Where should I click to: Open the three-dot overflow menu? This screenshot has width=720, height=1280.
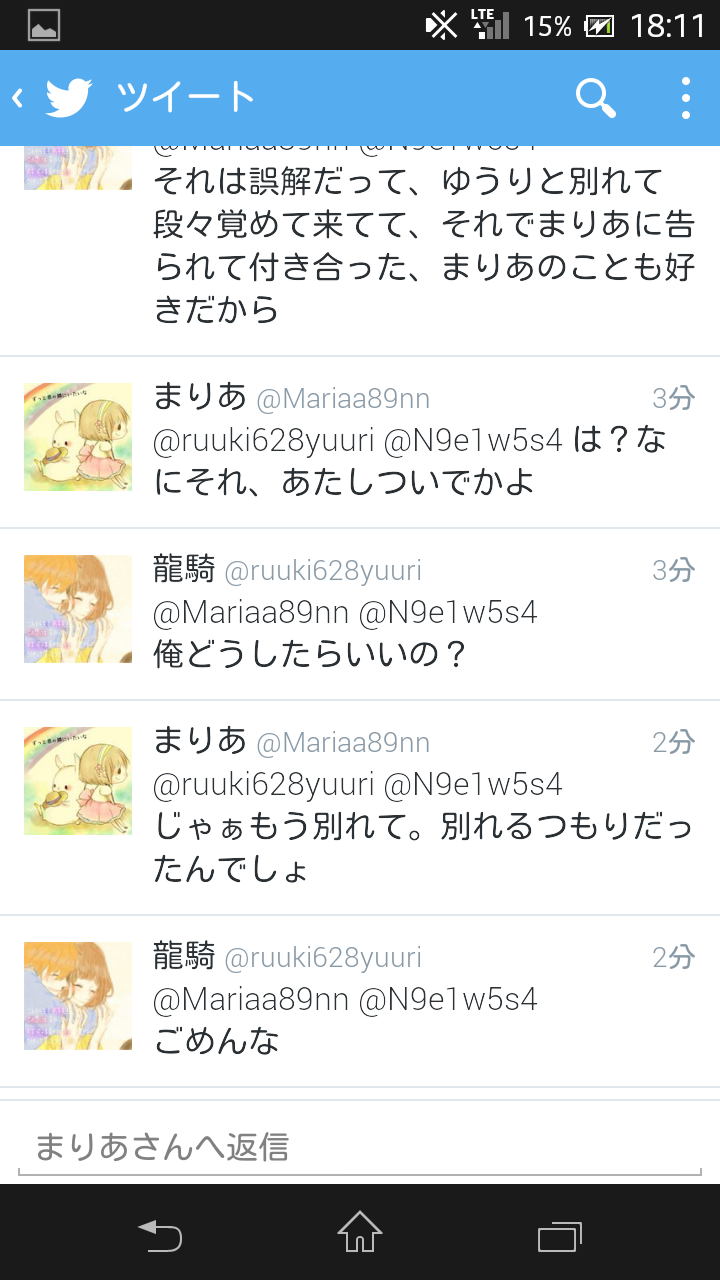click(685, 98)
